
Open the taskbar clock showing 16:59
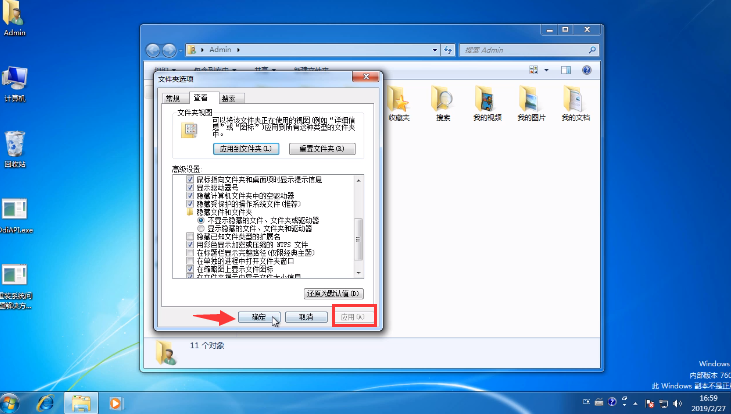click(x=708, y=403)
